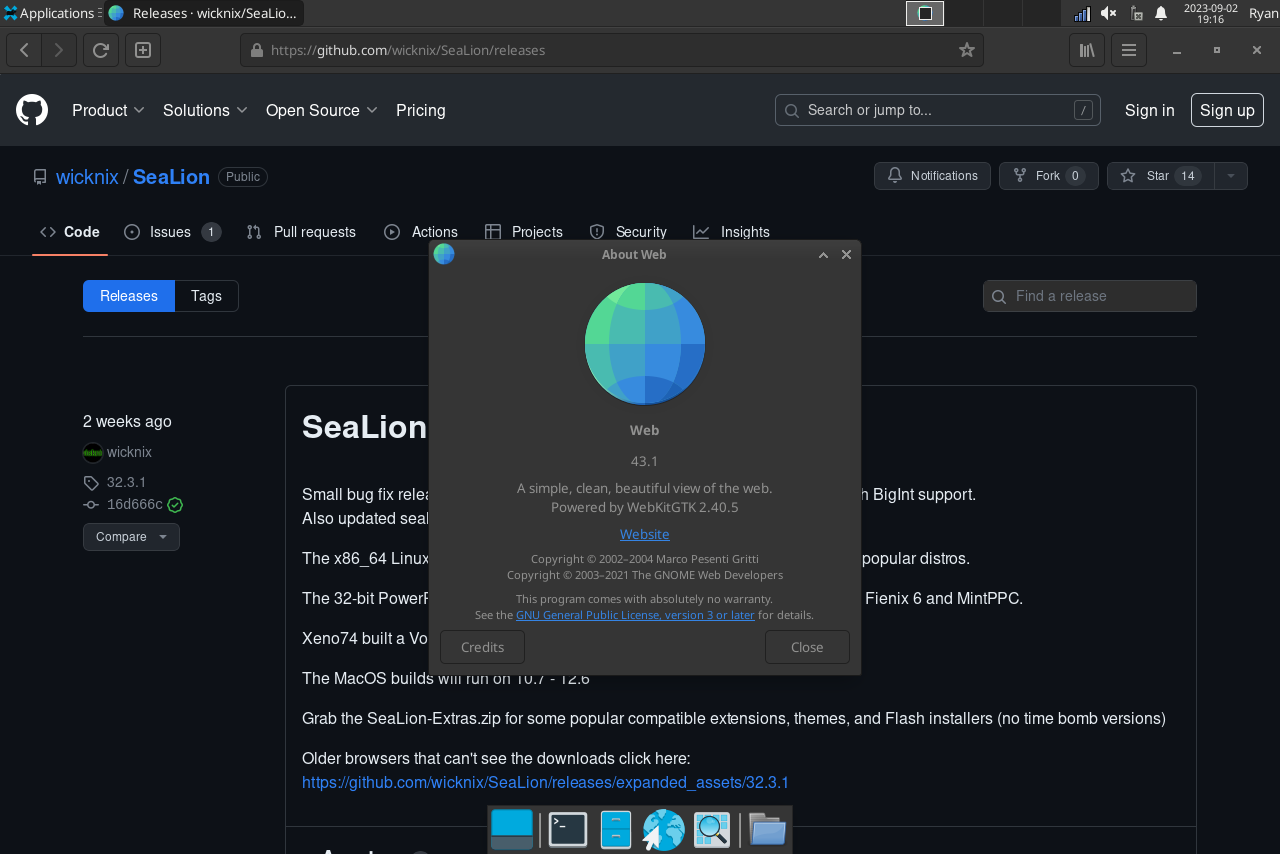Expand the Open Source menu
The image size is (1280, 854).
(x=322, y=110)
